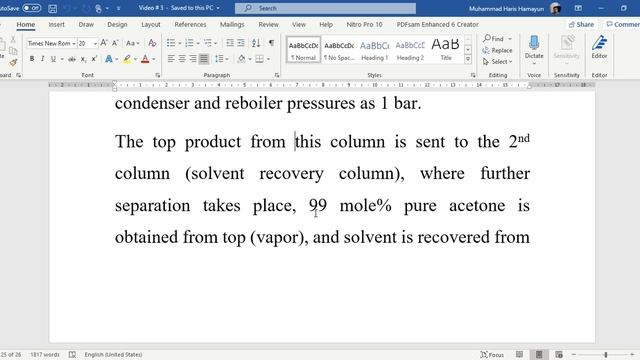Screen dimensions: 640x360
Task: Open the font size dropdown
Action: pyautogui.click(x=95, y=43)
